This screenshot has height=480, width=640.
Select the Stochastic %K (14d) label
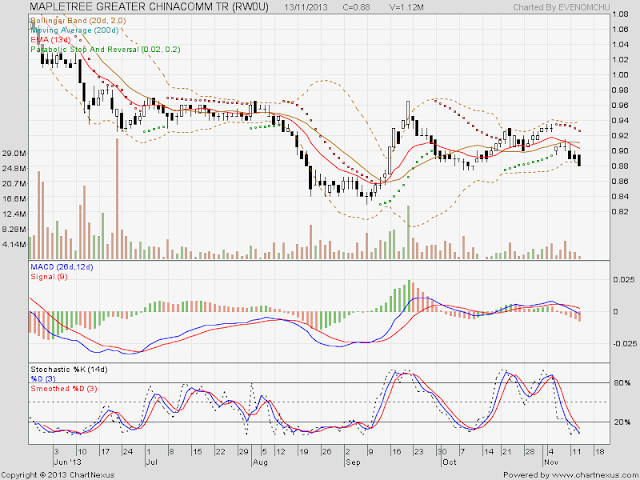pyautogui.click(x=69, y=369)
